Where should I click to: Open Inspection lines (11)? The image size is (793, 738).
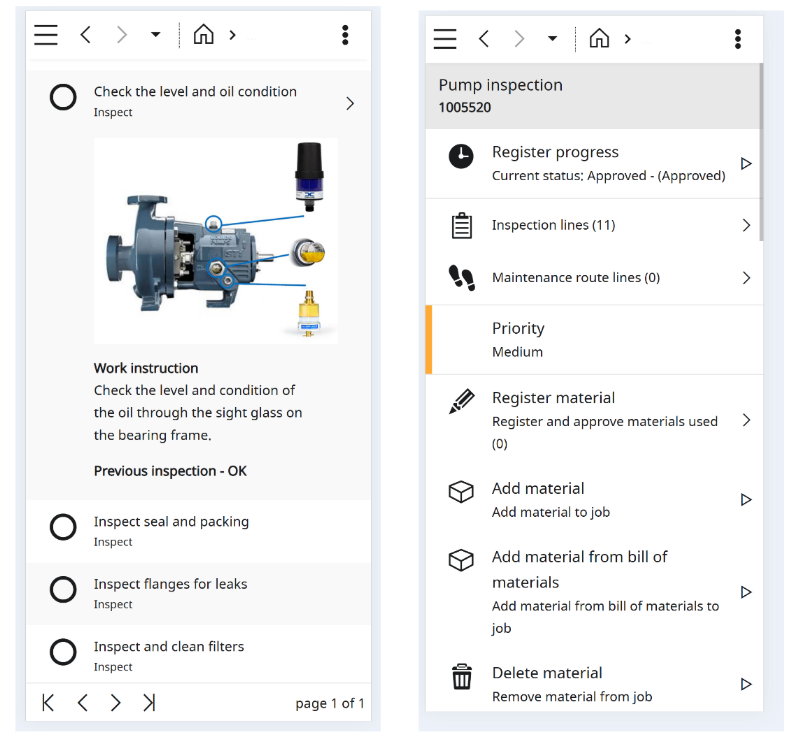click(592, 225)
